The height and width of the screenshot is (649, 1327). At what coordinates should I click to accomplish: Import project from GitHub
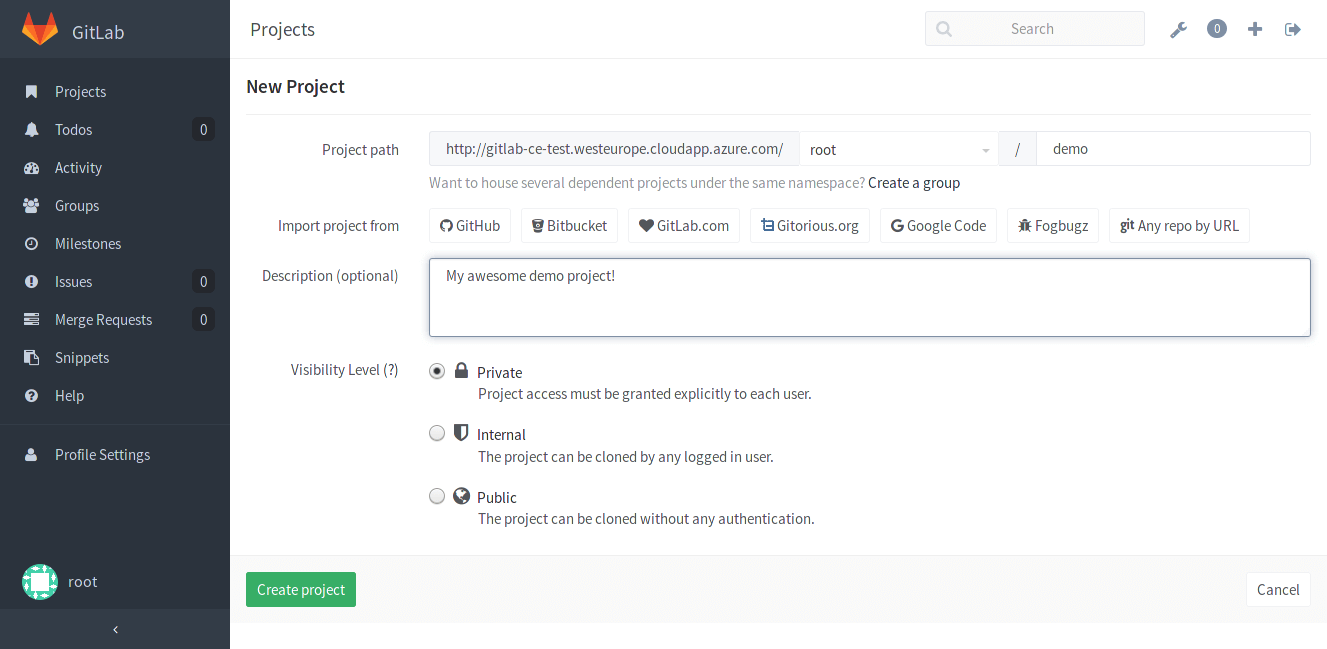(469, 225)
